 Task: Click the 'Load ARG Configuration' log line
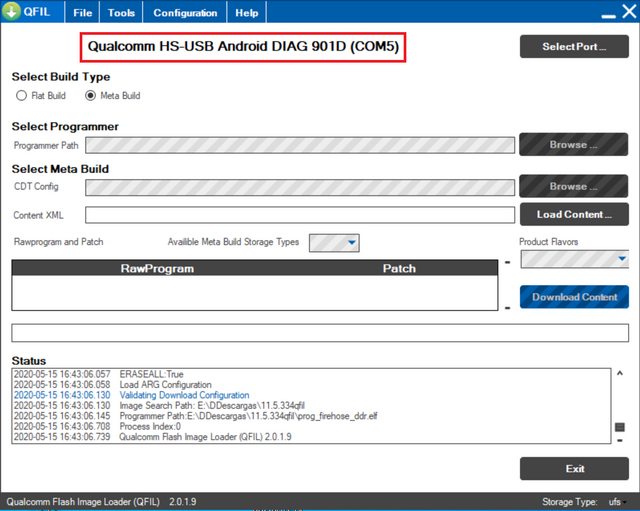112,384
